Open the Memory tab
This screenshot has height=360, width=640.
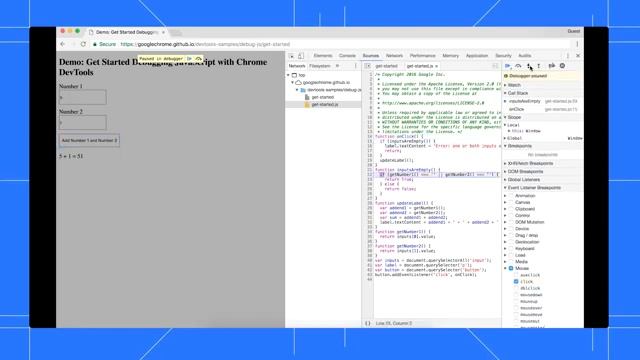coord(451,56)
